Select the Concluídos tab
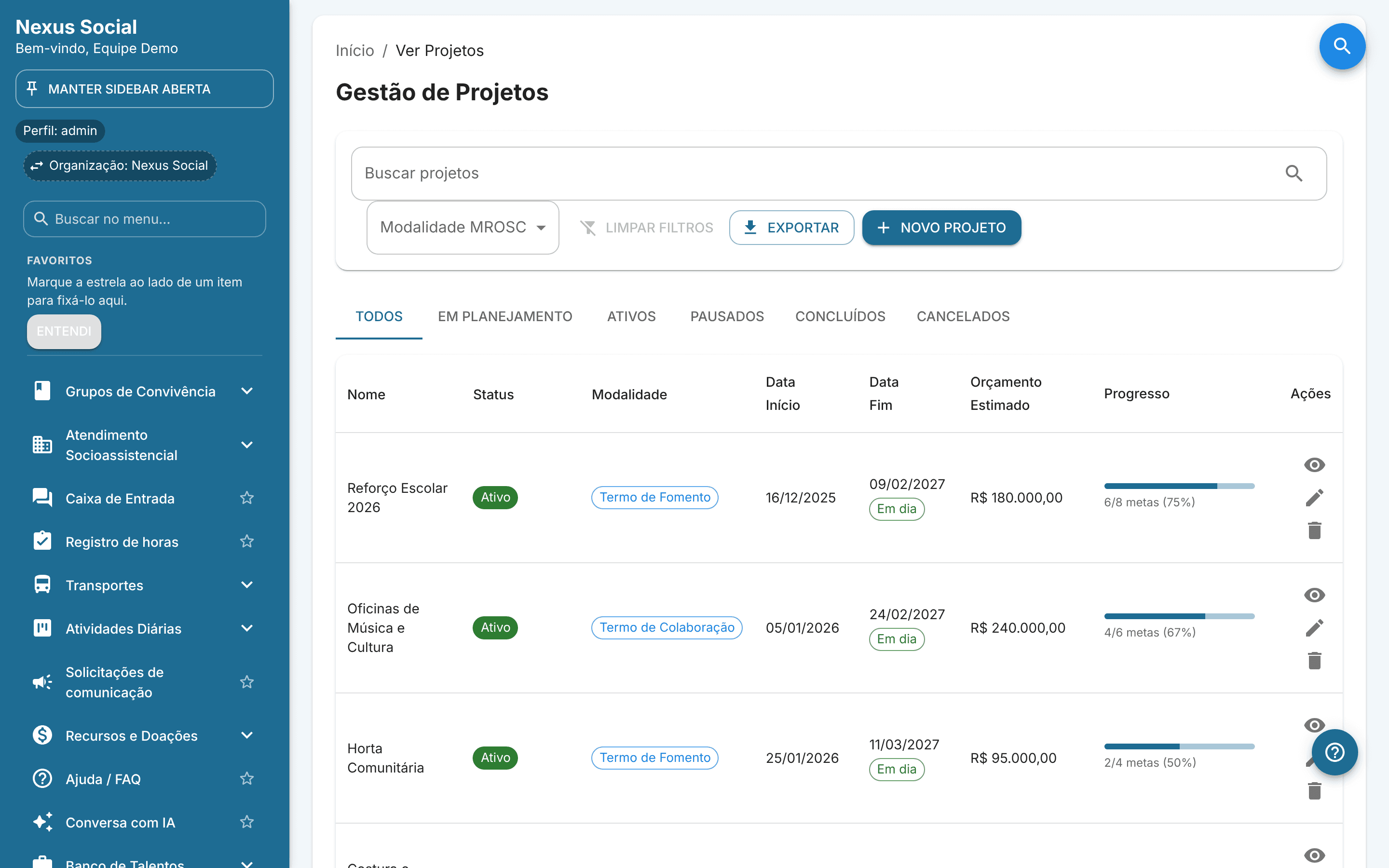The image size is (1389, 868). [840, 316]
